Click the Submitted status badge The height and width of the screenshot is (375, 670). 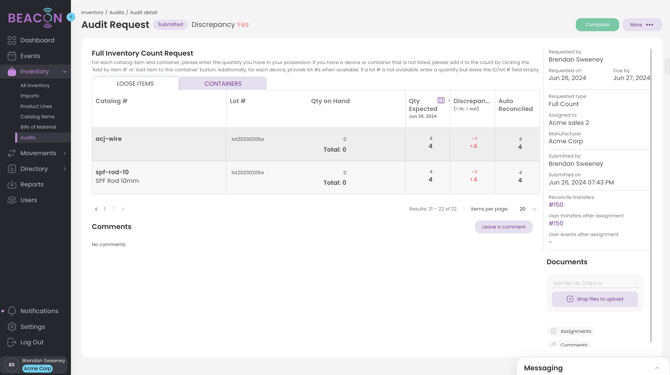click(x=170, y=25)
